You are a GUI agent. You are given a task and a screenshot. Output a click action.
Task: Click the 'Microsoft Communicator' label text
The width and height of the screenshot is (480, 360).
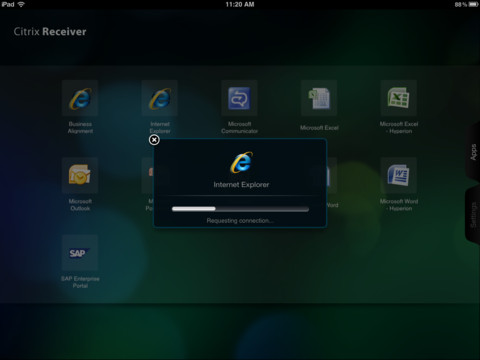pyautogui.click(x=239, y=127)
